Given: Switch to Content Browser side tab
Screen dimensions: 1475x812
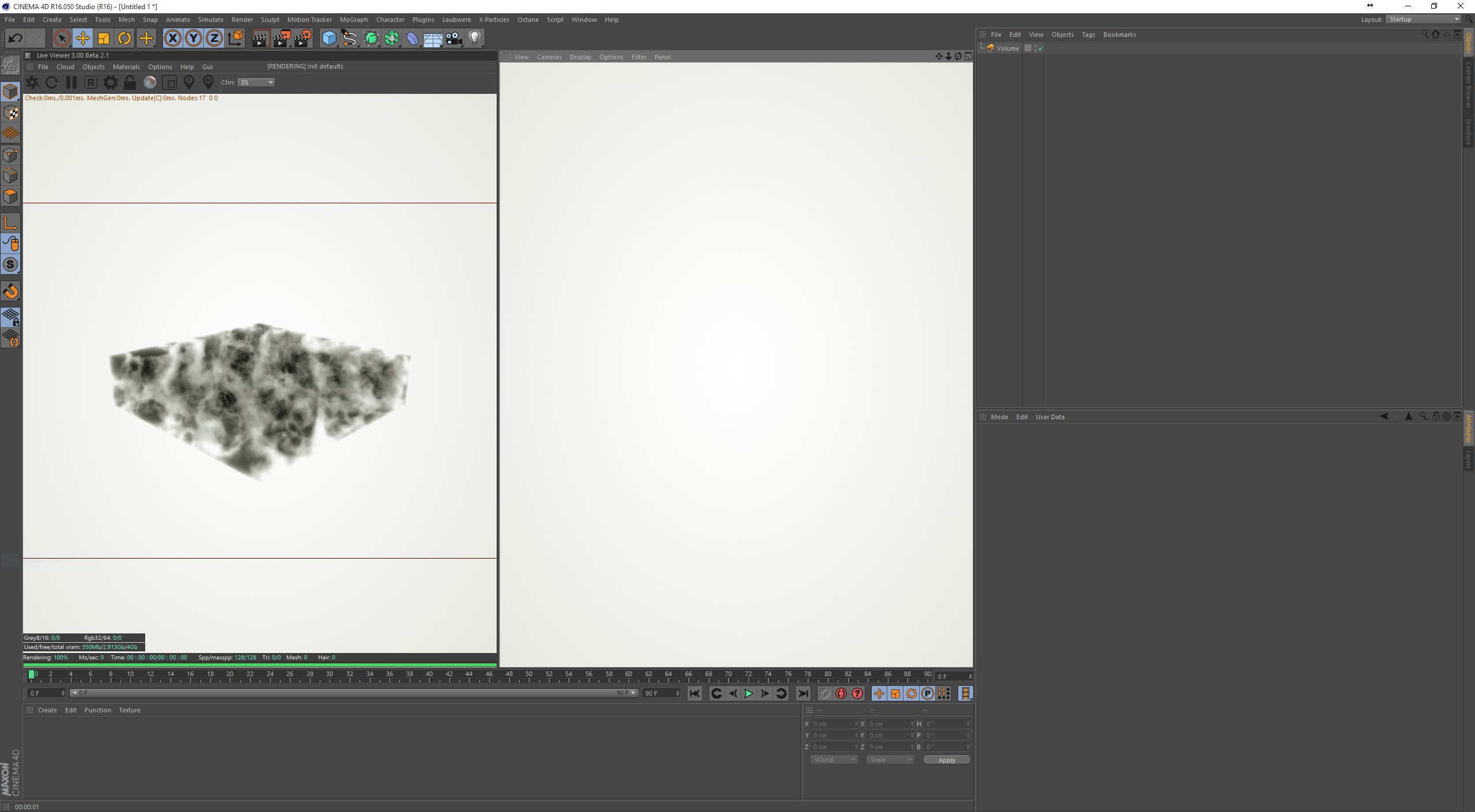Looking at the screenshot, I should pos(1469,85).
